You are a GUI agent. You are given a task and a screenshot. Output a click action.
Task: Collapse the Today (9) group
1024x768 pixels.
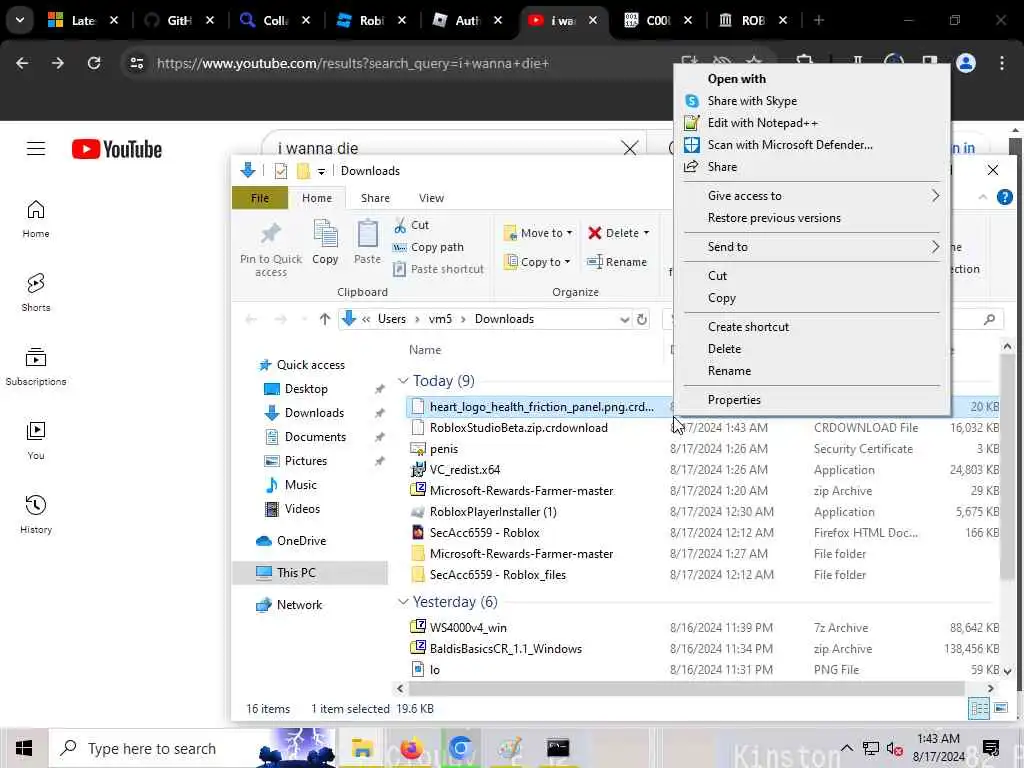click(403, 381)
